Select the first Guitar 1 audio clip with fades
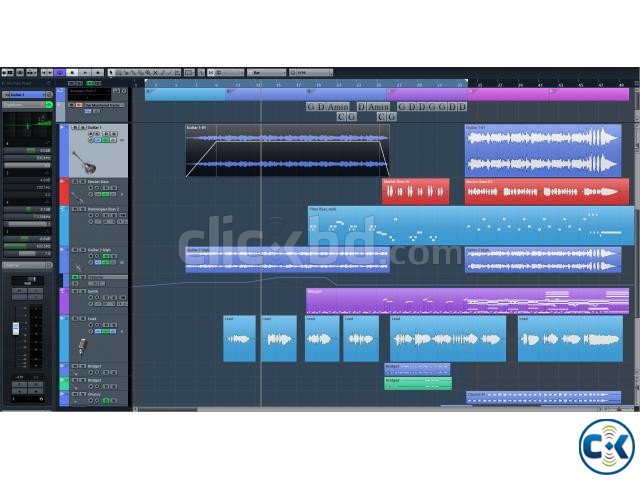 point(287,151)
